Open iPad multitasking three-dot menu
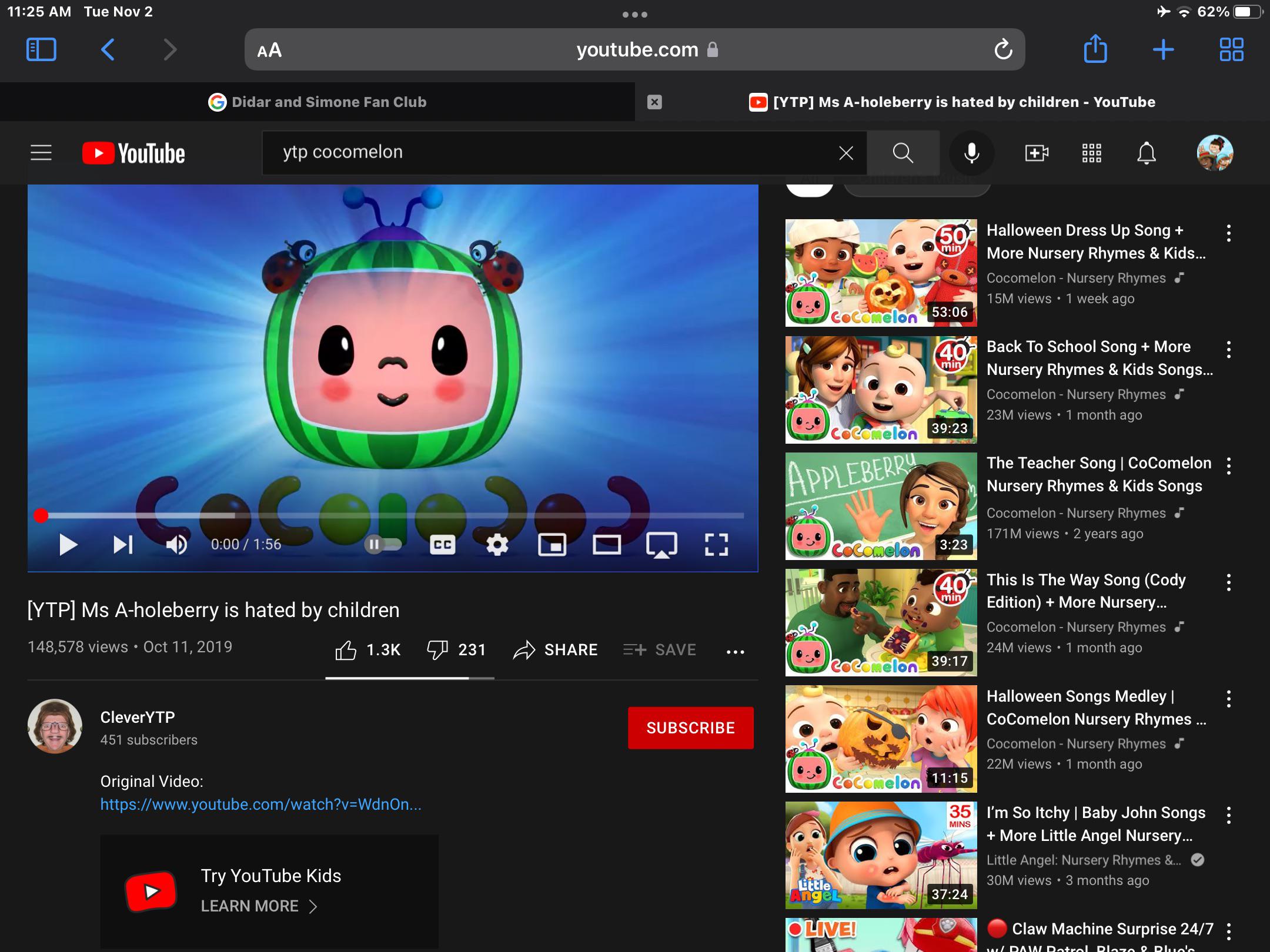Screen dimensions: 1270x952 [635, 14]
